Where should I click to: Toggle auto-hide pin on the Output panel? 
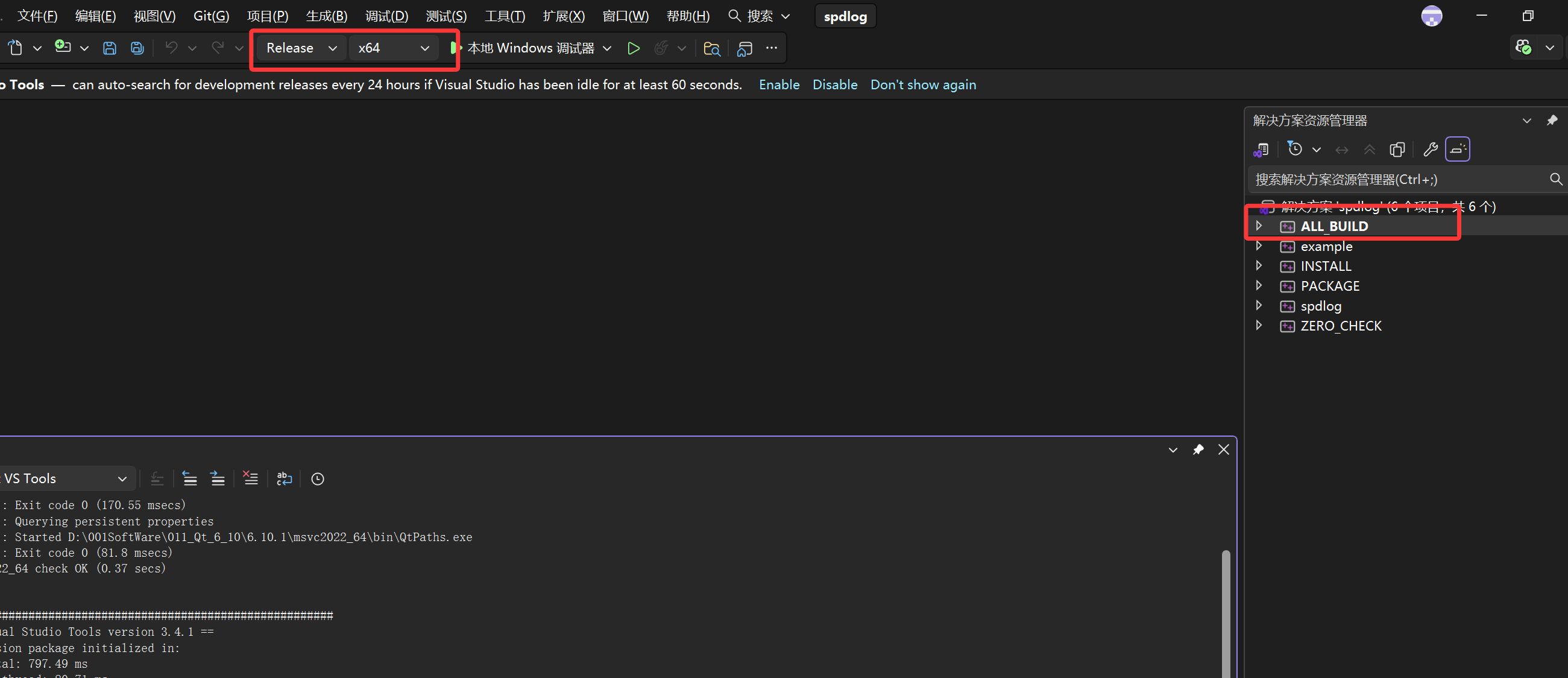pos(1198,450)
